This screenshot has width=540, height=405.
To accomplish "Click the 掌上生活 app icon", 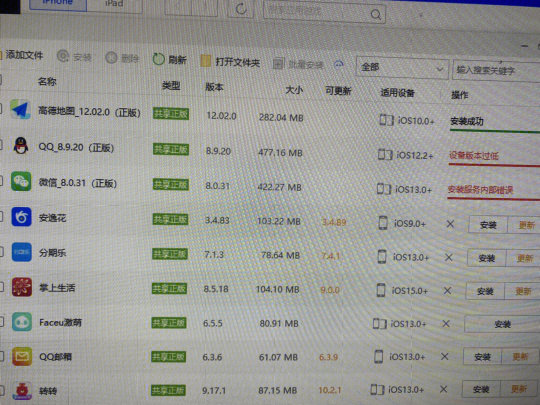I will point(22,287).
